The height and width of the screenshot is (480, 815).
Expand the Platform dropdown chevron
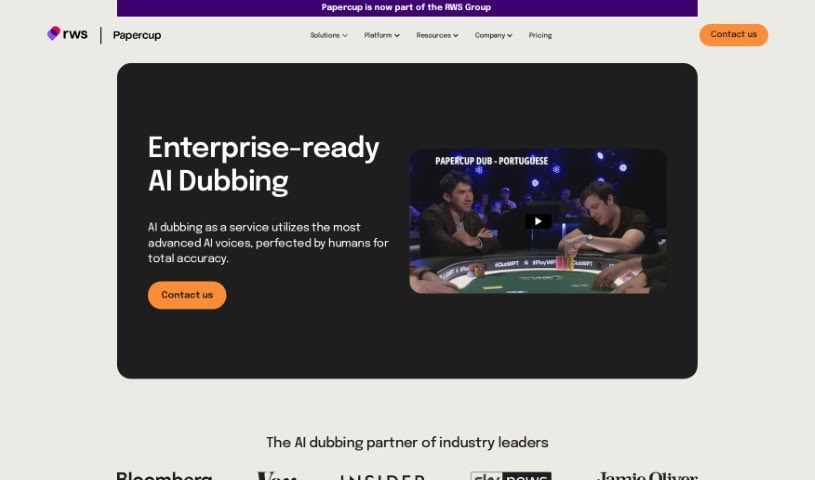click(397, 36)
